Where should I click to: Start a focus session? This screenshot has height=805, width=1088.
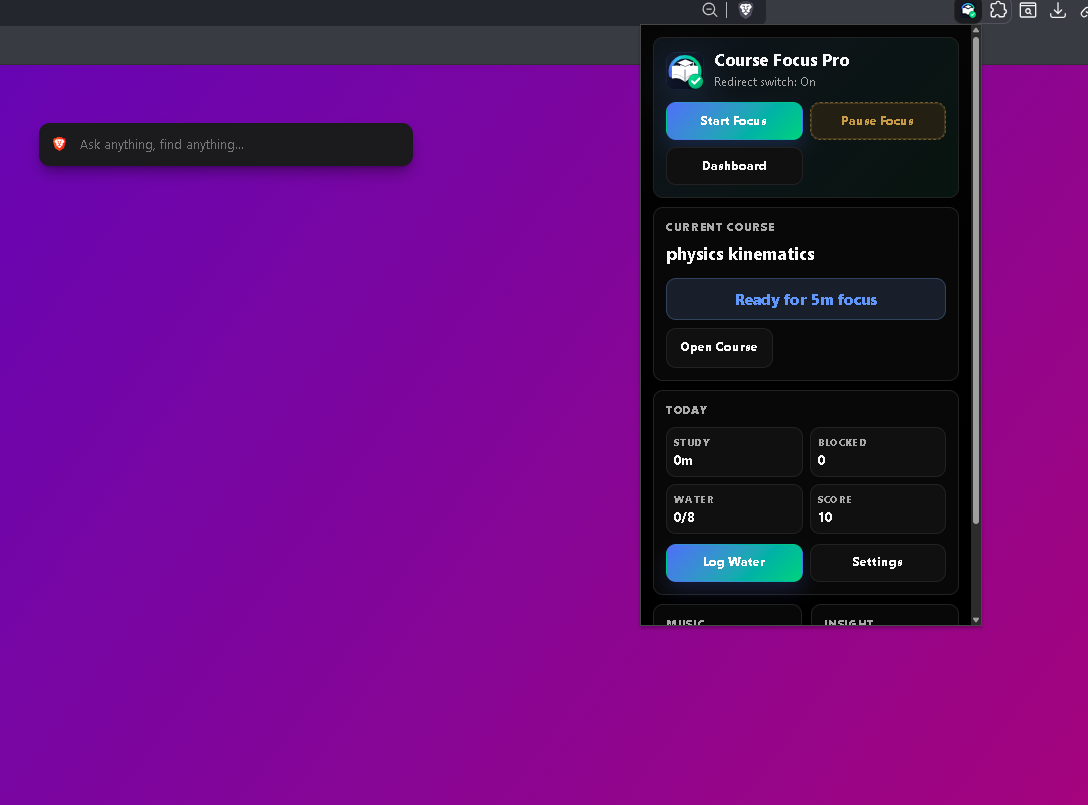click(x=734, y=121)
